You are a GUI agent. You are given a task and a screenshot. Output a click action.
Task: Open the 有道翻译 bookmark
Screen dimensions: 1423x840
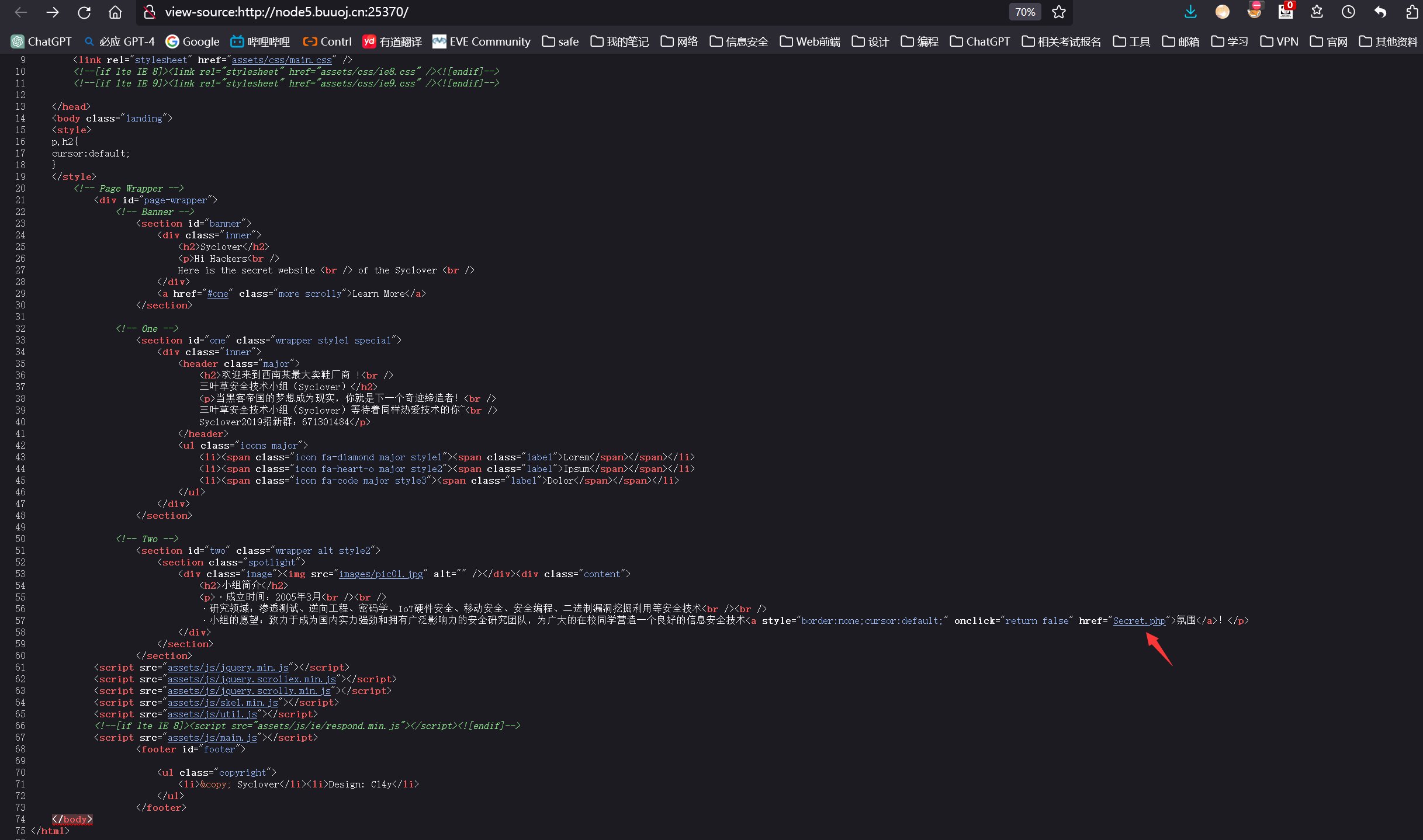[x=392, y=41]
